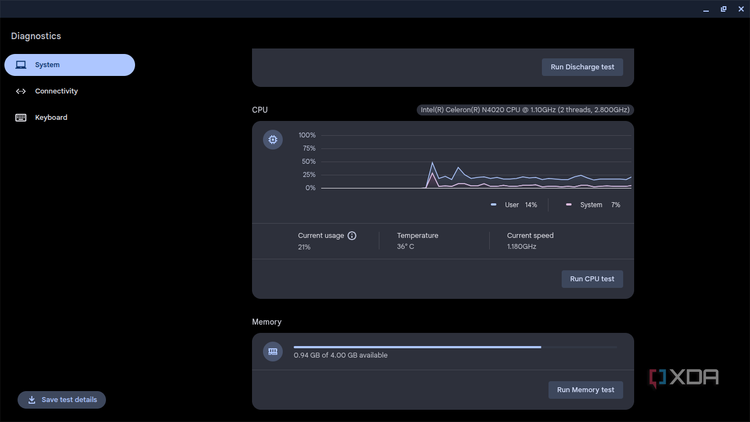Click the CPU section heading
The height and width of the screenshot is (422, 750).
click(260, 110)
